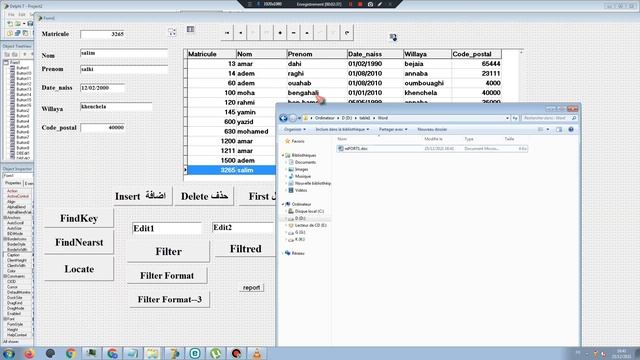Click Edit2 input field

(x=242, y=227)
